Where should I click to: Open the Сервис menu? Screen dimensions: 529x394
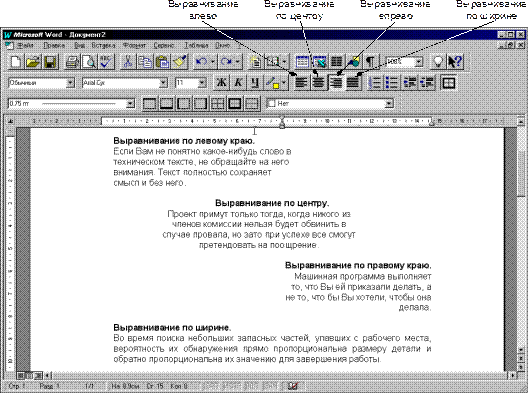164,46
